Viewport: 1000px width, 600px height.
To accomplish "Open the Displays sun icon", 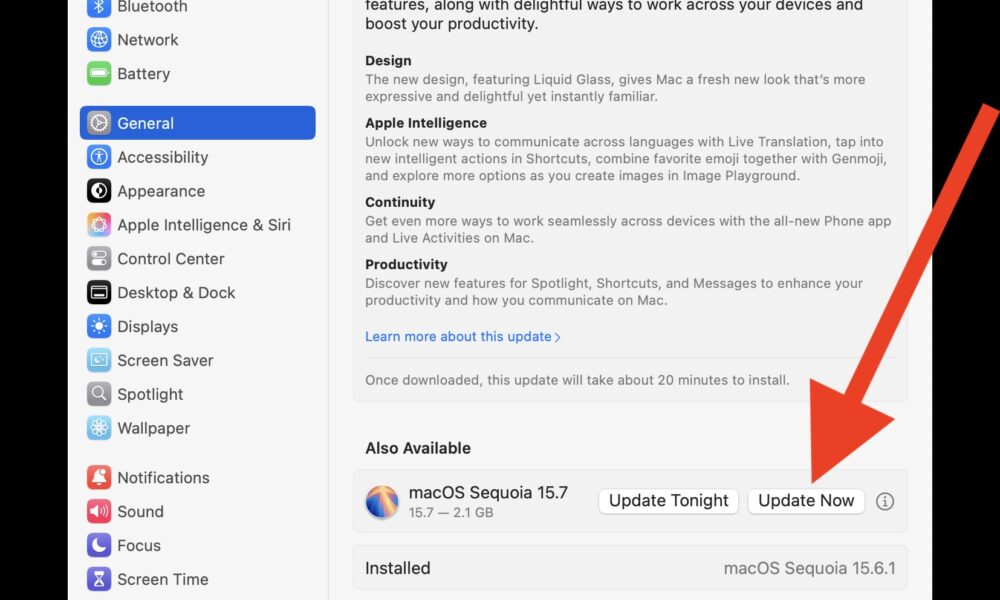I will [99, 327].
